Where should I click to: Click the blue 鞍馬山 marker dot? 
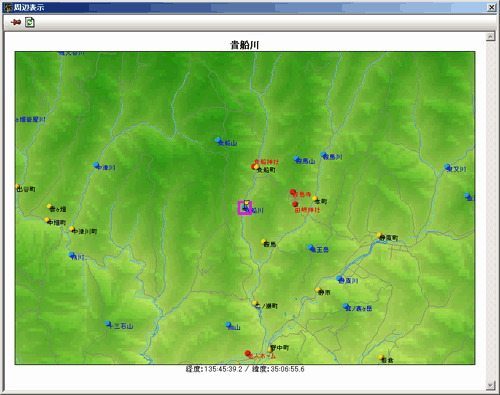tap(296, 159)
